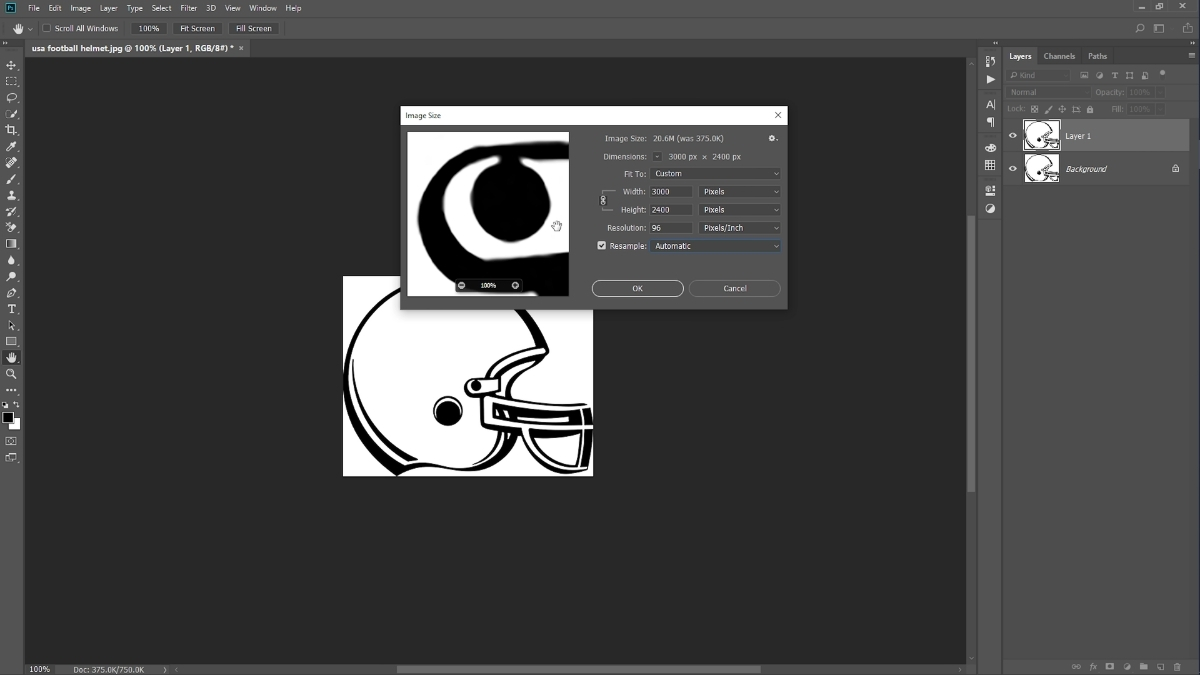Select the Lasso tool
This screenshot has height=675, width=1200.
pyautogui.click(x=11, y=98)
